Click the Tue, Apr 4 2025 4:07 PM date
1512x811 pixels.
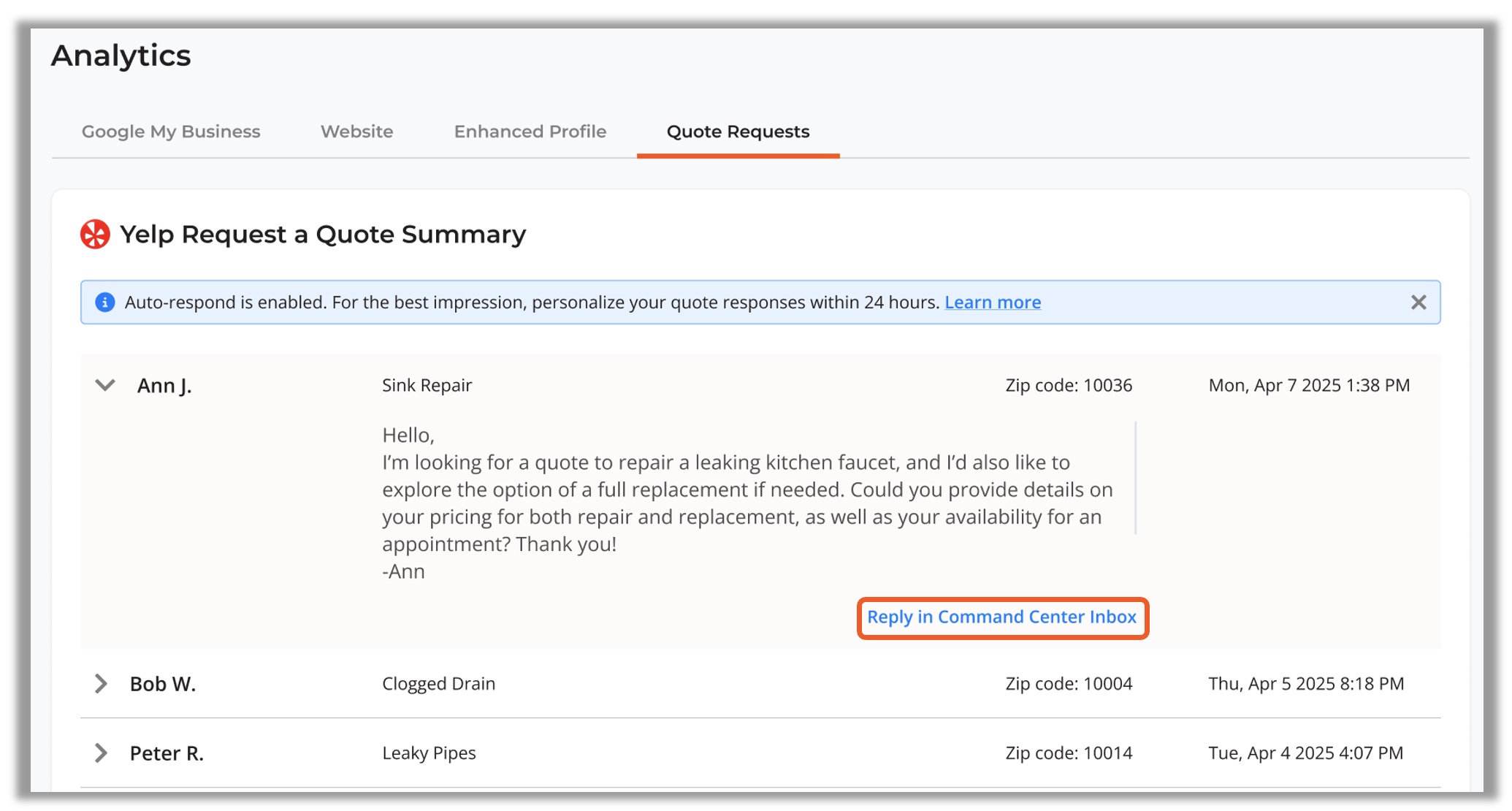click(x=1305, y=753)
